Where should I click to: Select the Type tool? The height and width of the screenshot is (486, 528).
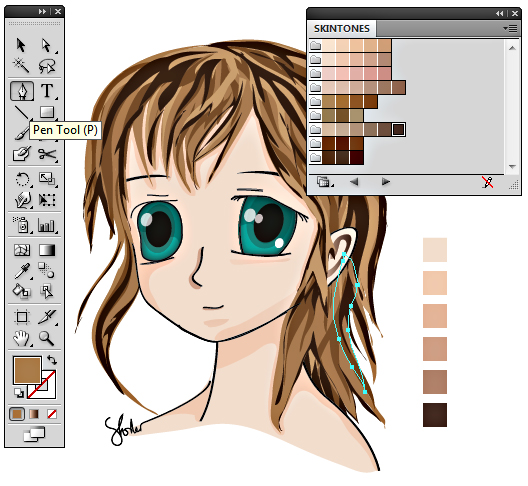click(x=47, y=91)
